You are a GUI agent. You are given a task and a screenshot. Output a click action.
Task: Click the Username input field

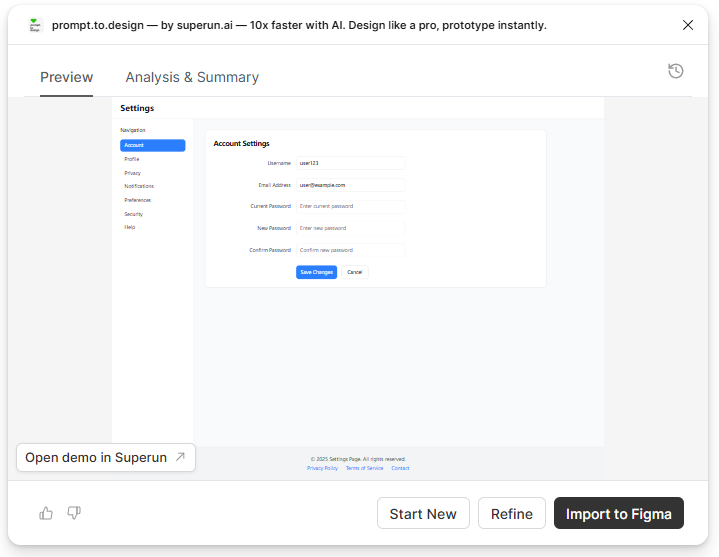pyautogui.click(x=350, y=163)
